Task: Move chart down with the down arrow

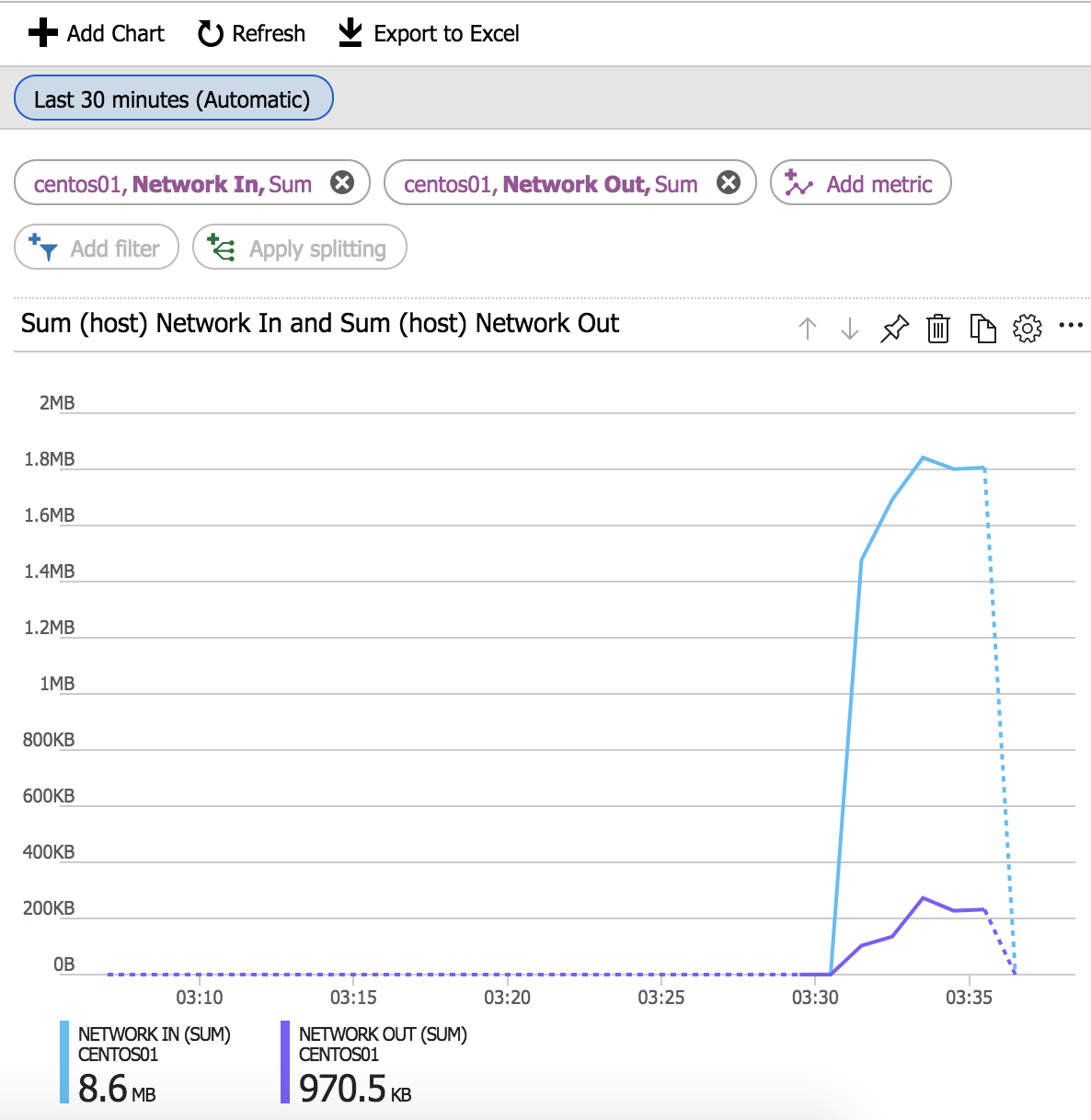Action: point(850,329)
